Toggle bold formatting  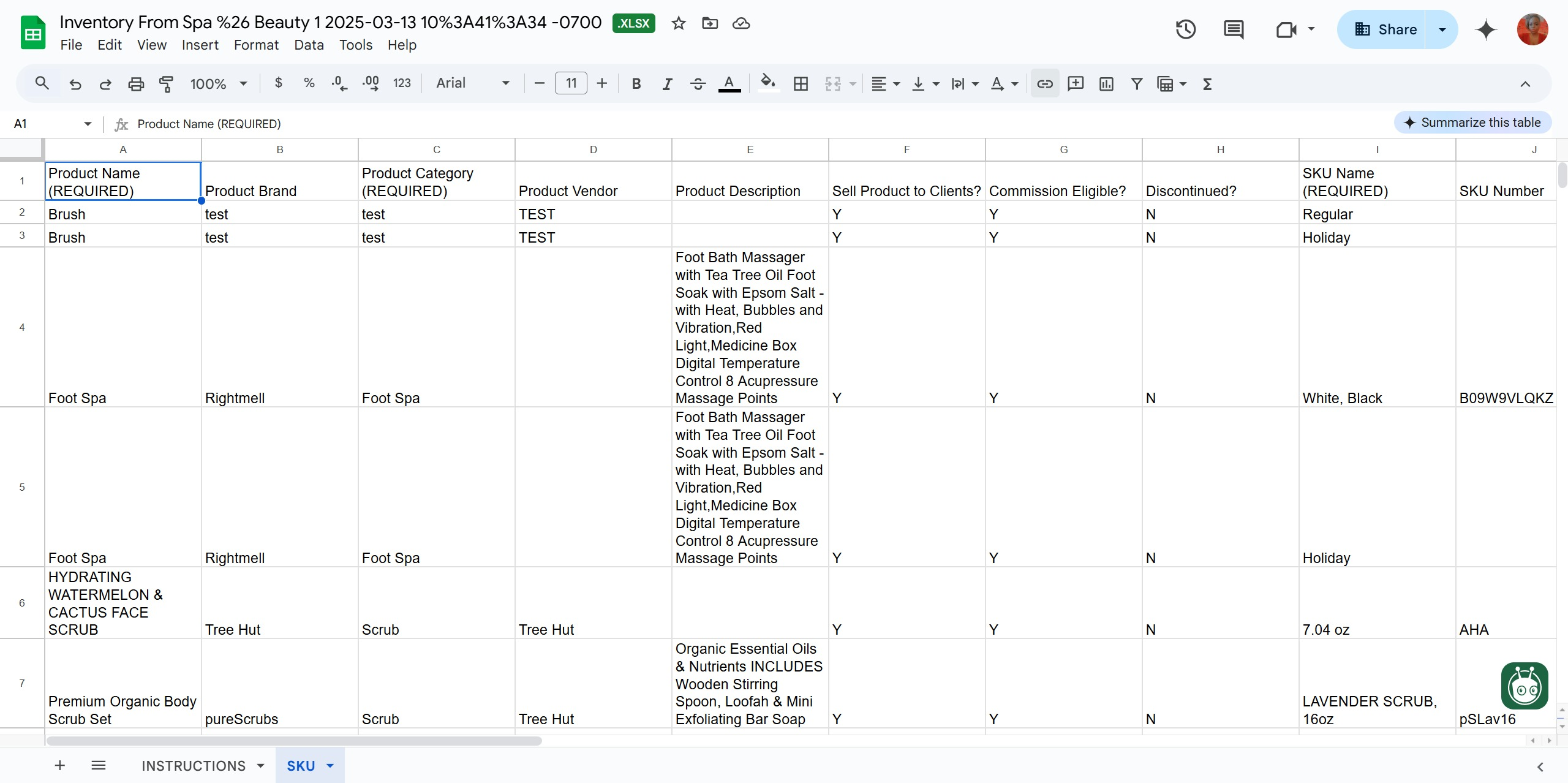click(x=636, y=83)
